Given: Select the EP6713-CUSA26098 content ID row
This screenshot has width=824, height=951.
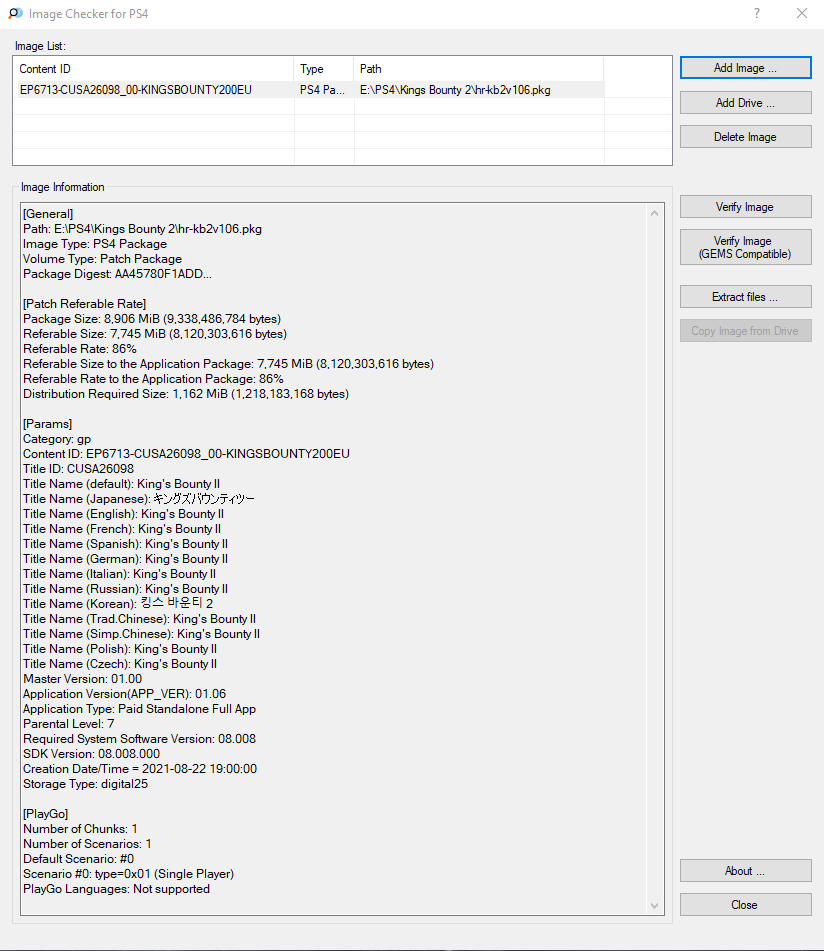Looking at the screenshot, I should (x=136, y=90).
